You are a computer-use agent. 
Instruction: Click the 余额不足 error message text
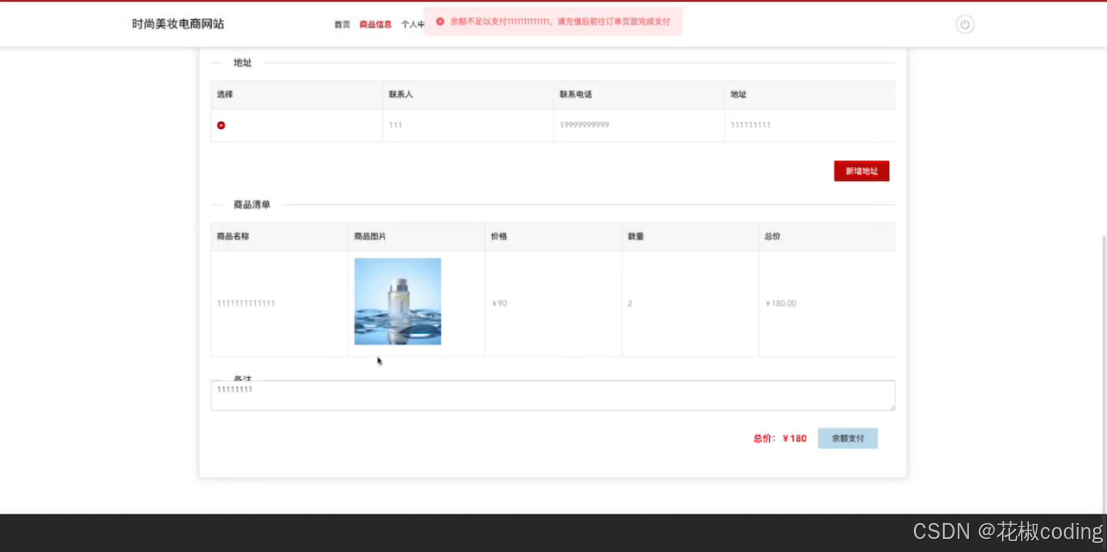click(x=561, y=22)
